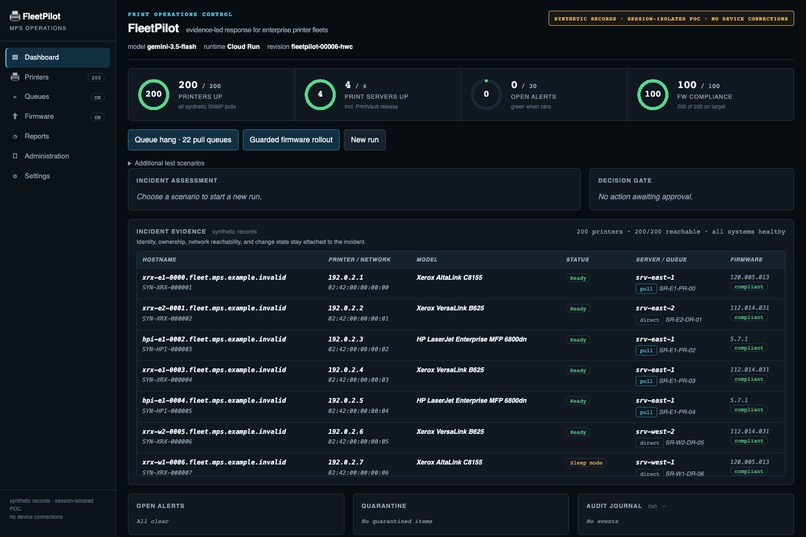Click the Open Alerts panel heading
Viewport: 806px width, 537px height.
coord(160,506)
